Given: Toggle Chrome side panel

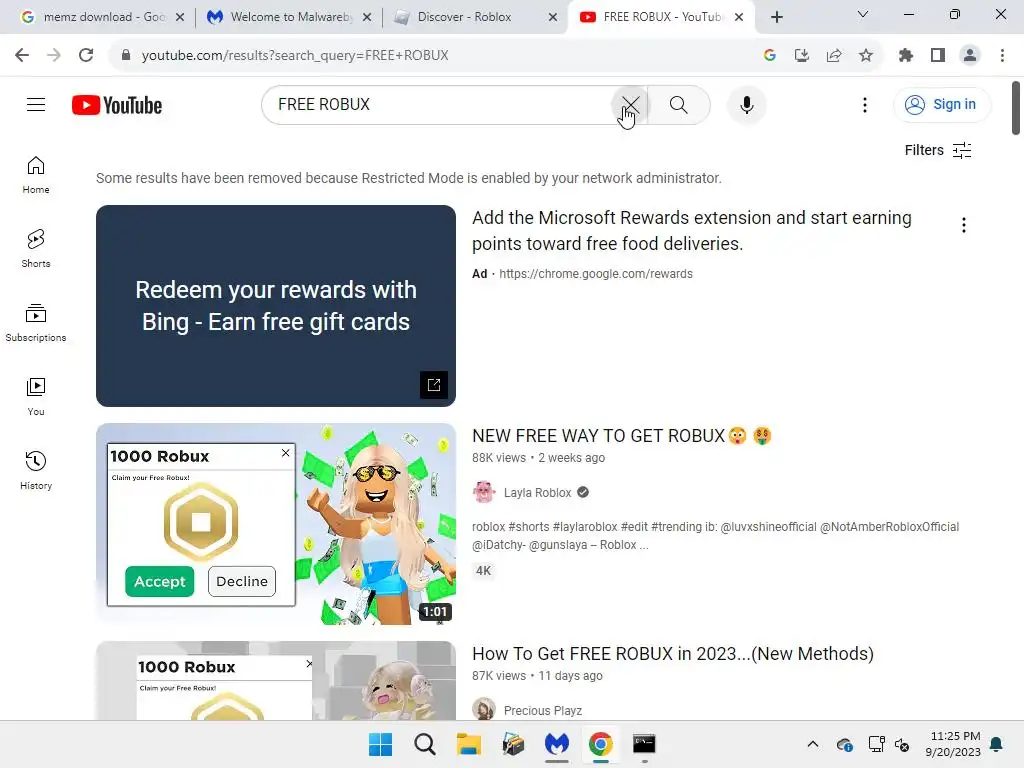Looking at the screenshot, I should click(938, 55).
